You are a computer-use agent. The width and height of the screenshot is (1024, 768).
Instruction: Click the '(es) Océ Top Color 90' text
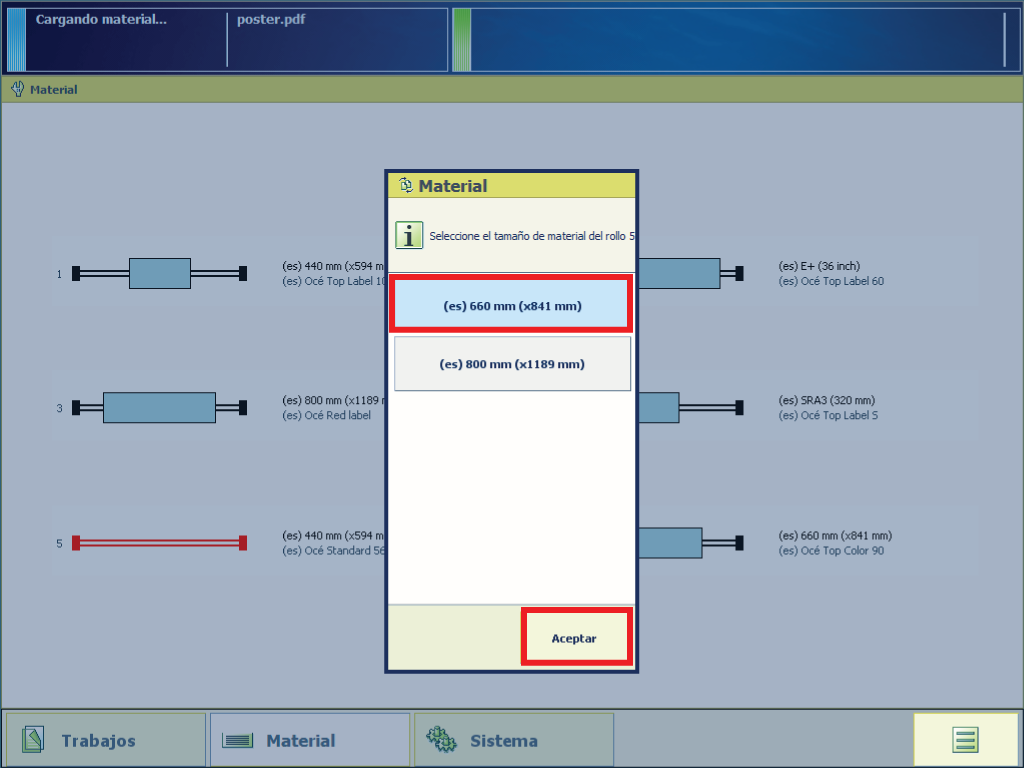click(x=831, y=551)
